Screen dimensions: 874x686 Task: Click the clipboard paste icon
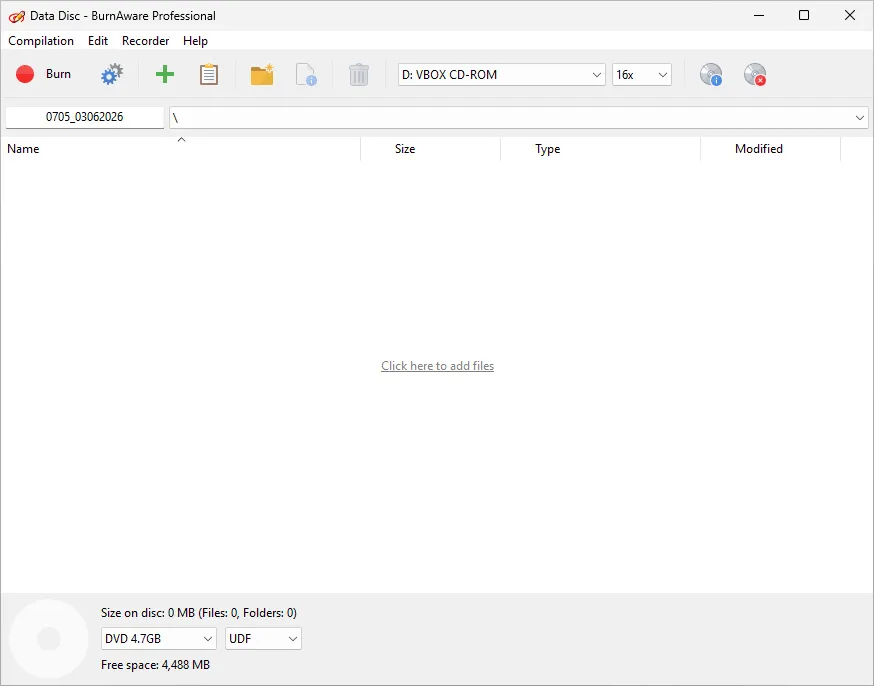click(x=208, y=74)
